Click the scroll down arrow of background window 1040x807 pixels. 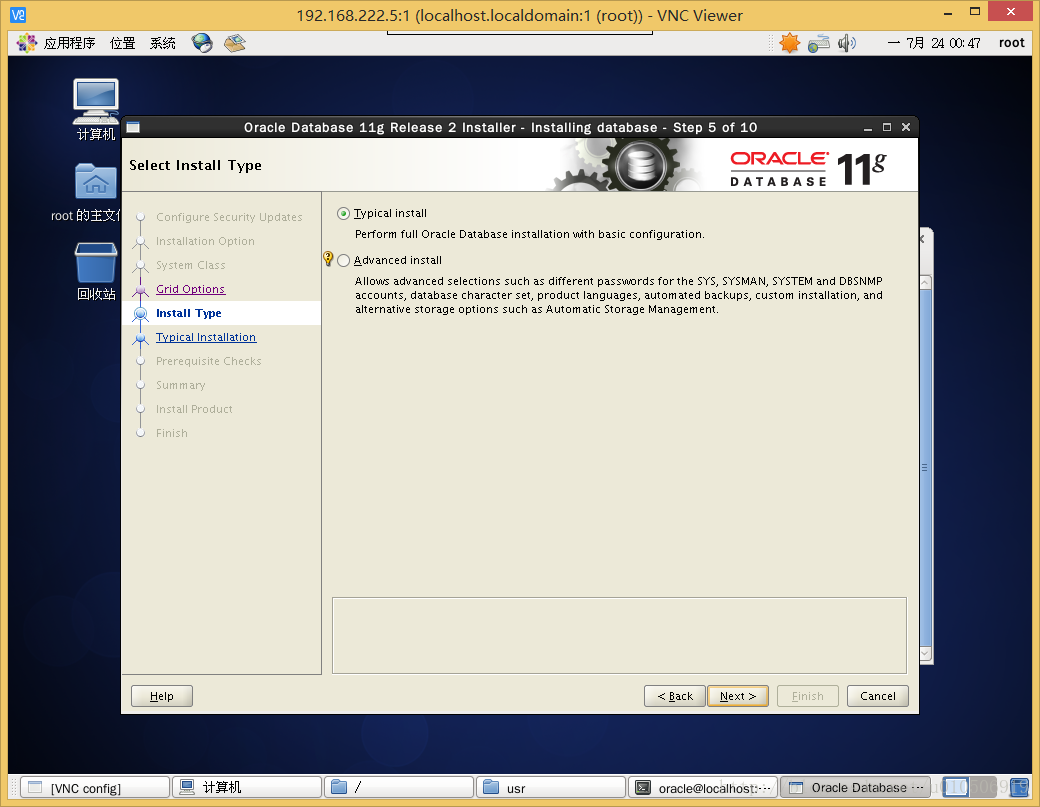(x=925, y=654)
